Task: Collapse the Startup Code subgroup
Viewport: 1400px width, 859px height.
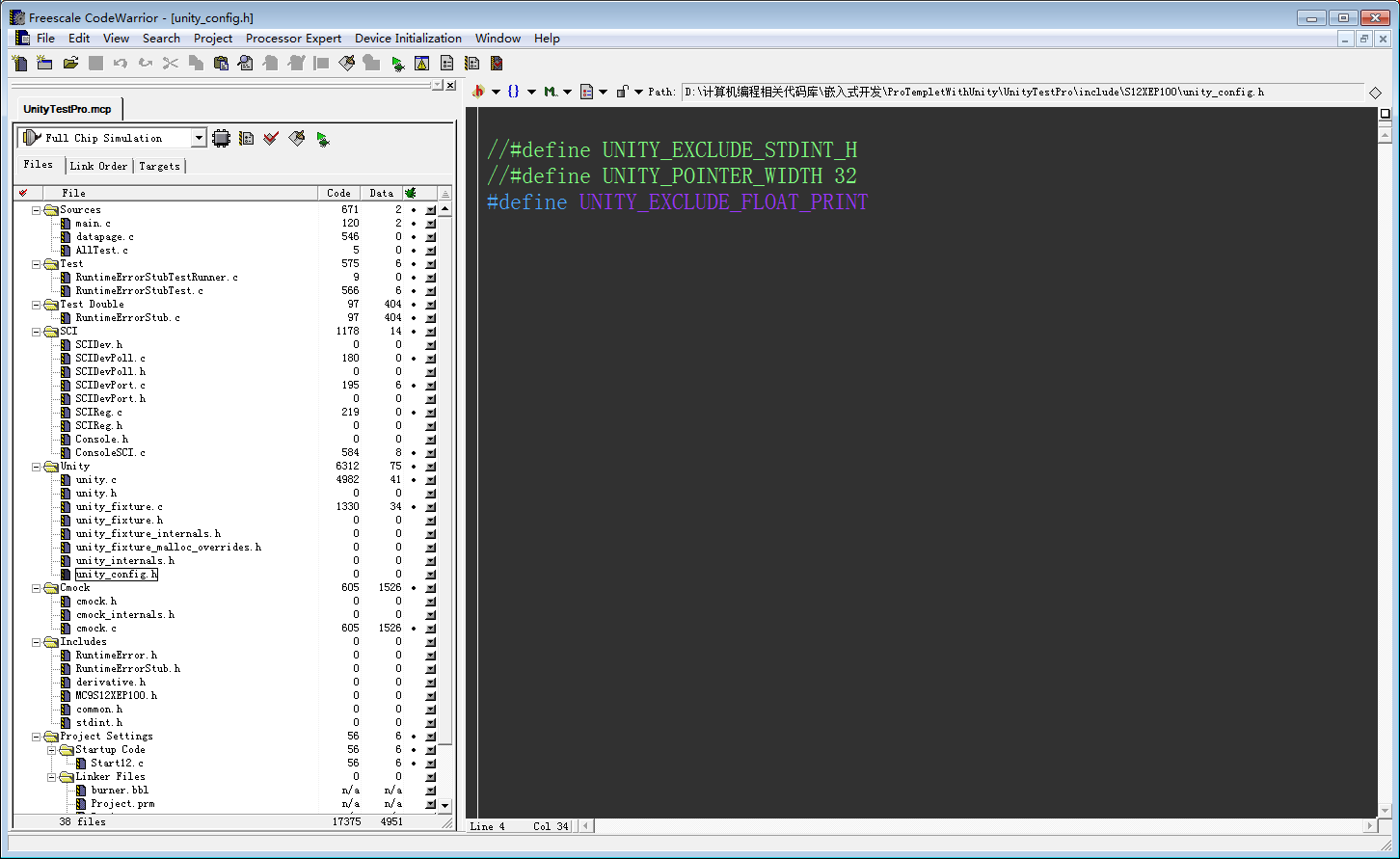Action: coord(52,749)
